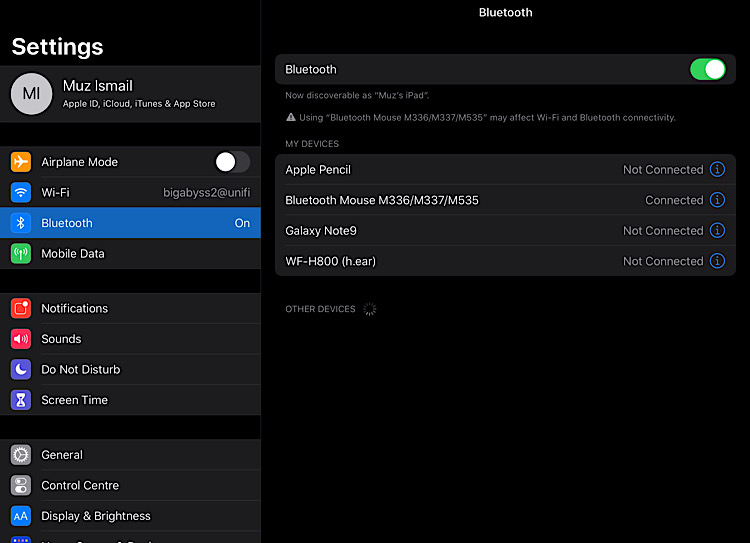Screen dimensions: 750x543
Task: Open Muz Ismail Apple ID account
Action: [130, 94]
